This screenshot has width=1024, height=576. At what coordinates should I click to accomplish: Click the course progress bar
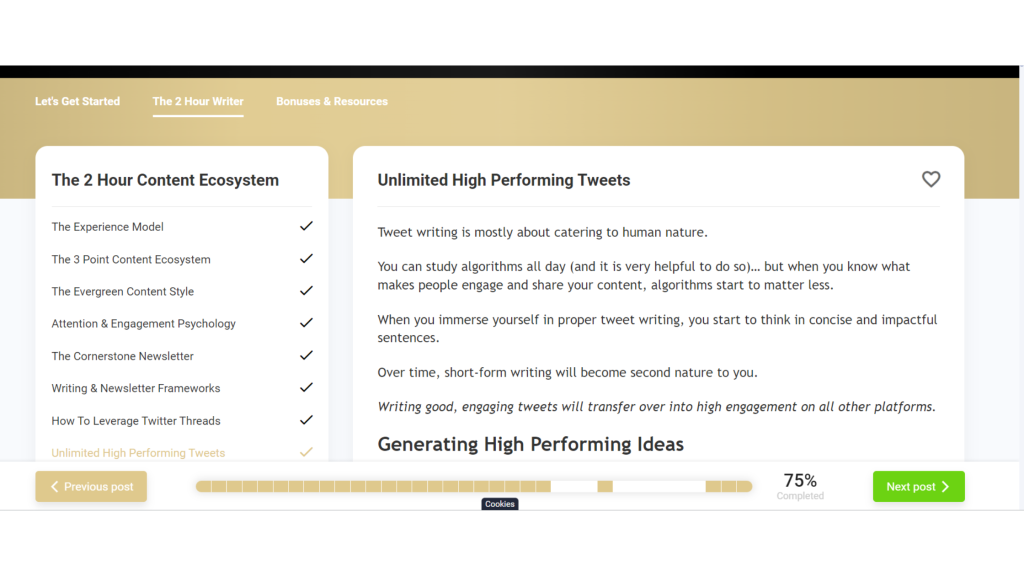473,487
